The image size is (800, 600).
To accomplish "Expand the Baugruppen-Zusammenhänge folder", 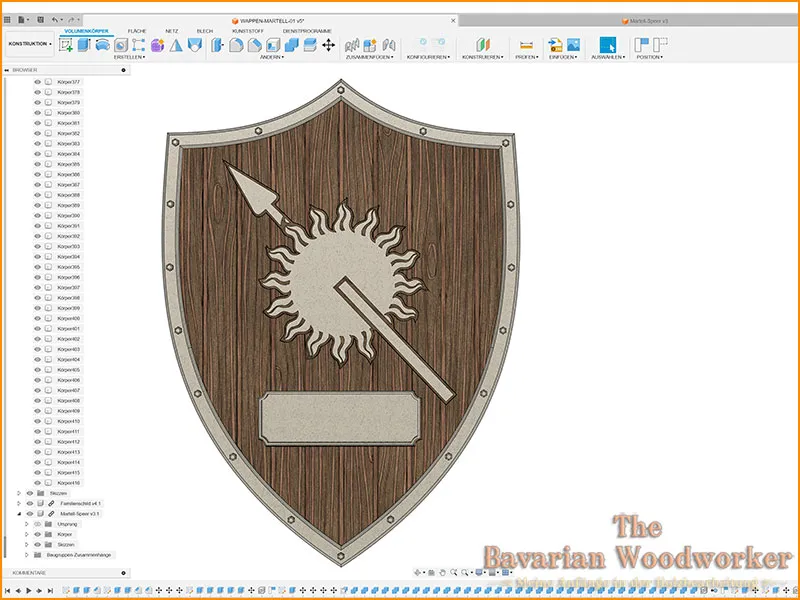I will (27, 555).
